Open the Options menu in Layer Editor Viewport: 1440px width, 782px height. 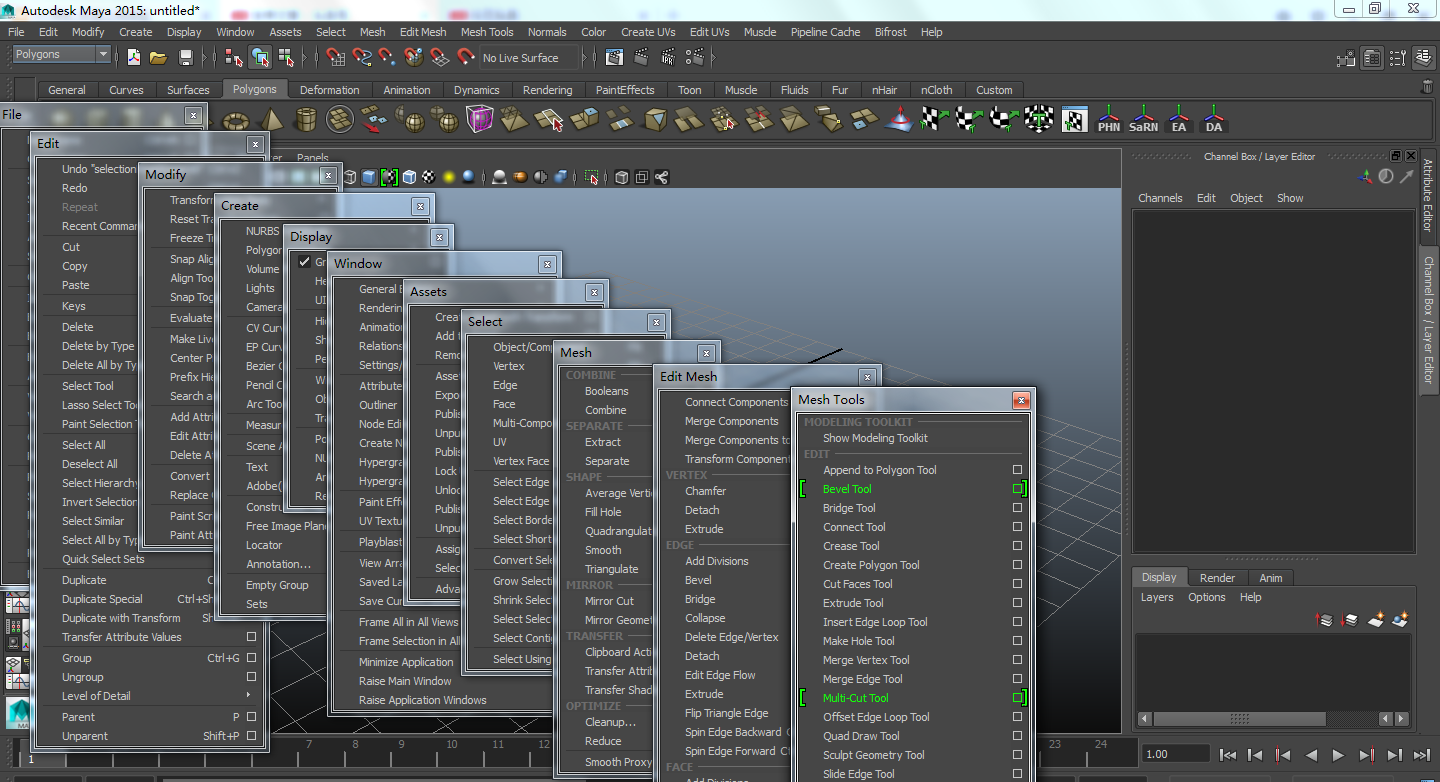tap(1207, 597)
